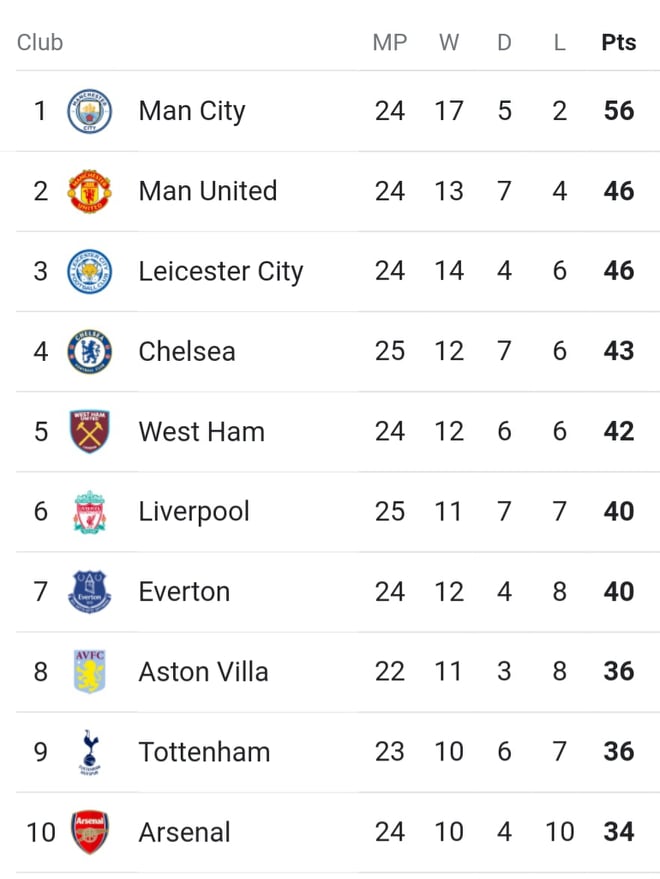Click the Tottenham cockerel crest
This screenshot has height=879, width=660.
pos(89,752)
